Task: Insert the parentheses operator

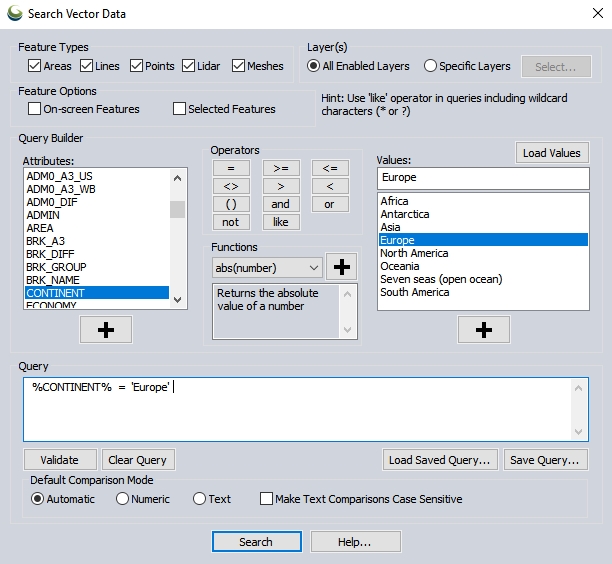Action: point(231,204)
